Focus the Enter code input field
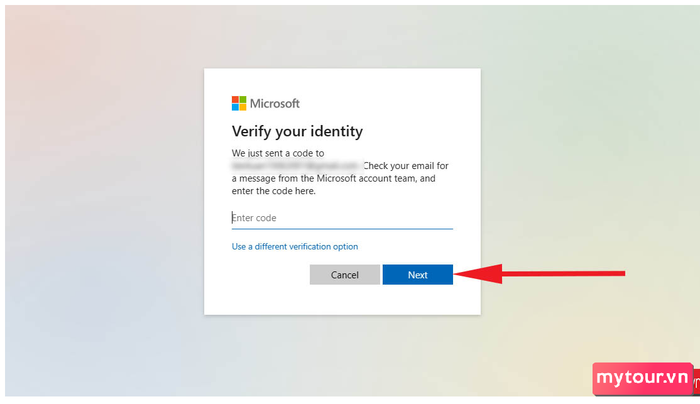This screenshot has width=700, height=404. 342,218
